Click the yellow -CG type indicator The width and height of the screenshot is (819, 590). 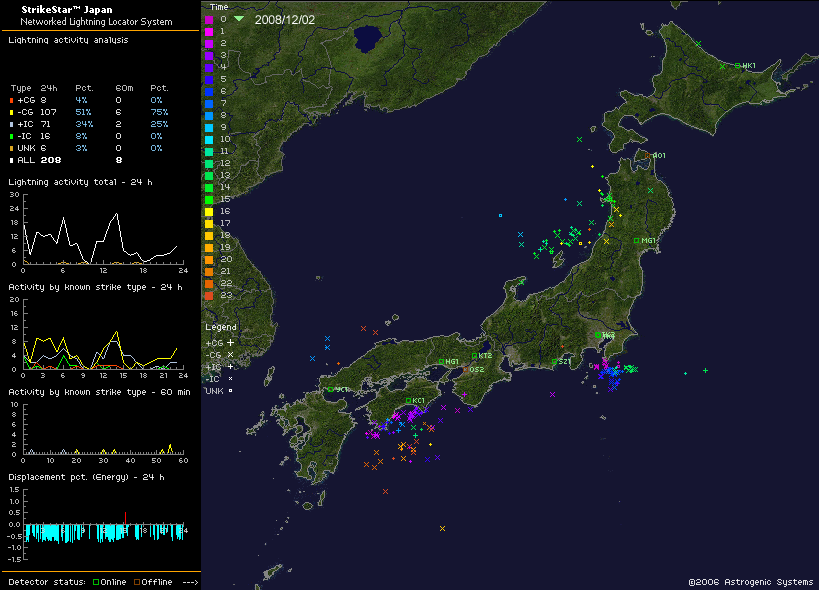[12, 112]
